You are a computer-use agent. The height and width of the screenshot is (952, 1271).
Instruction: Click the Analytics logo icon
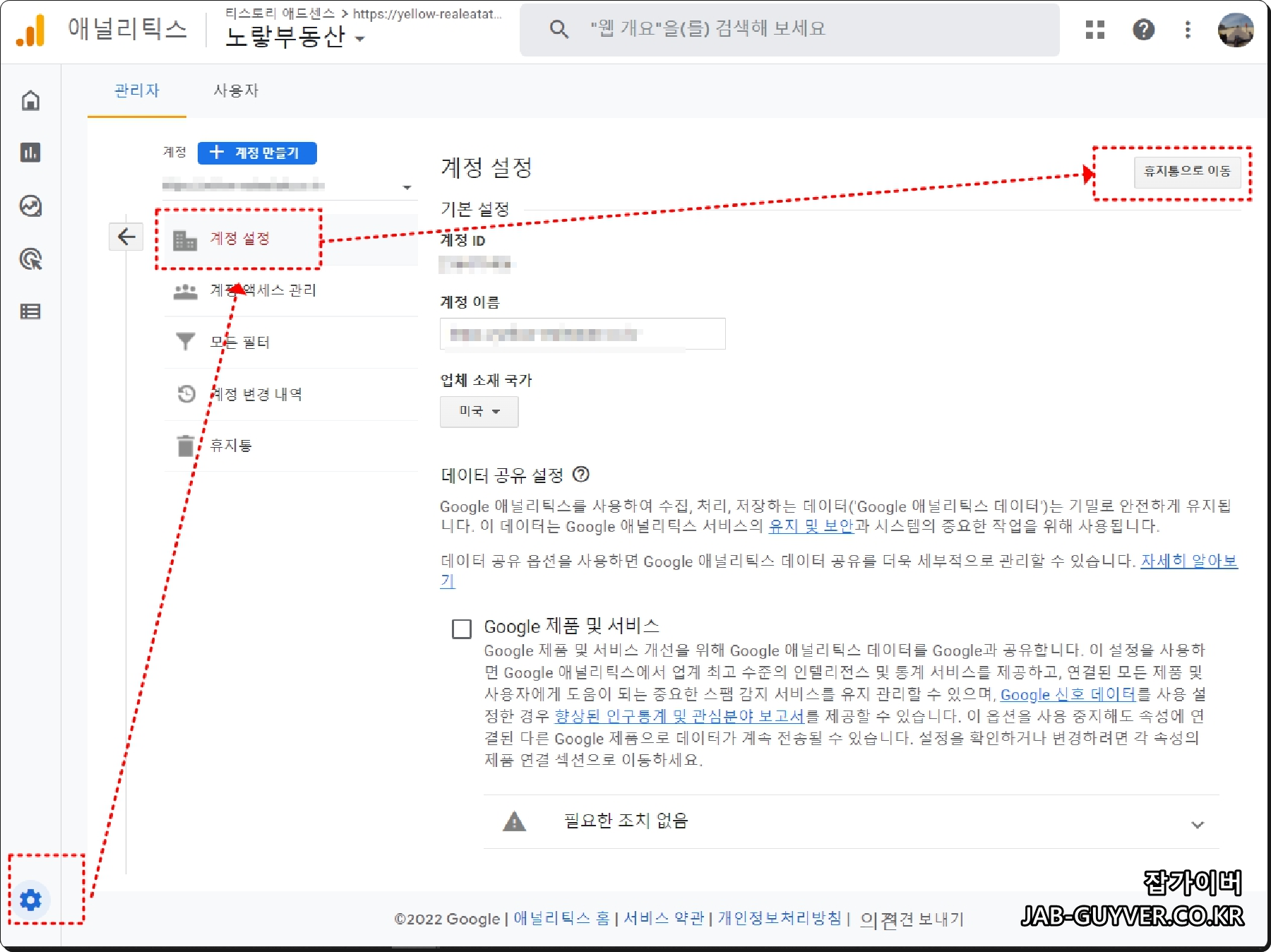(30, 30)
